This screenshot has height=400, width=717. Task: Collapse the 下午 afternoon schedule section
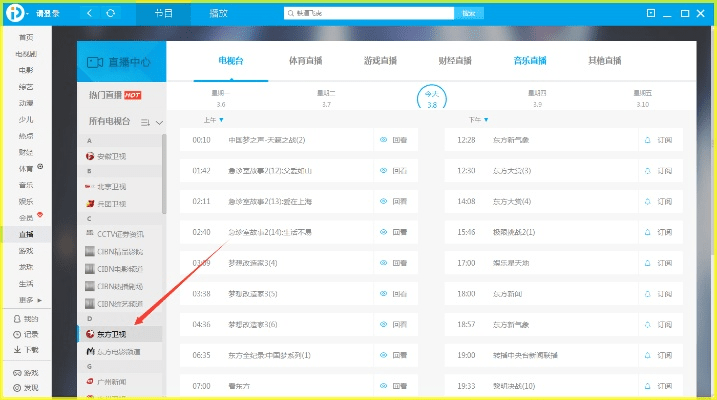click(x=486, y=120)
